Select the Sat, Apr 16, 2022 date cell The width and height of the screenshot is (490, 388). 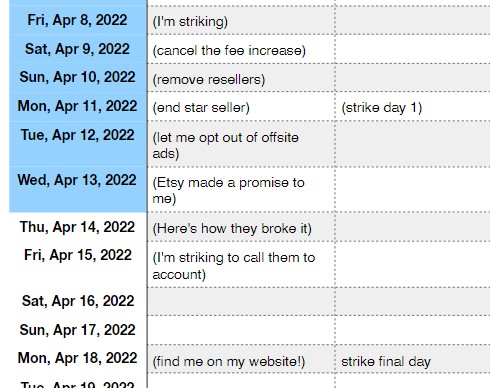click(78, 301)
